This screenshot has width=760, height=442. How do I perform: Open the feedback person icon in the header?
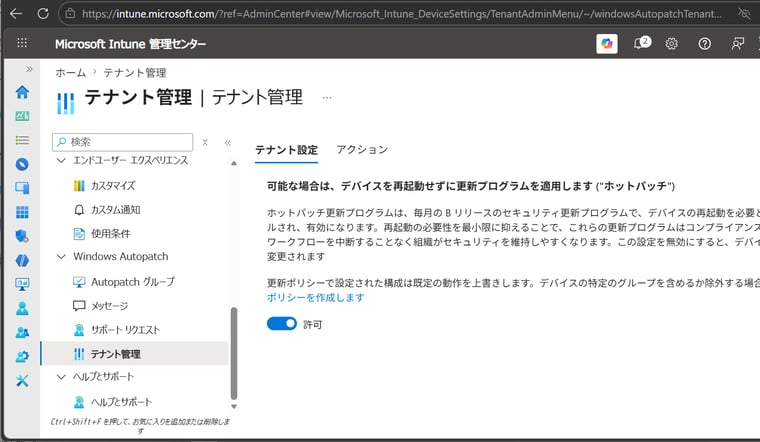click(x=737, y=44)
